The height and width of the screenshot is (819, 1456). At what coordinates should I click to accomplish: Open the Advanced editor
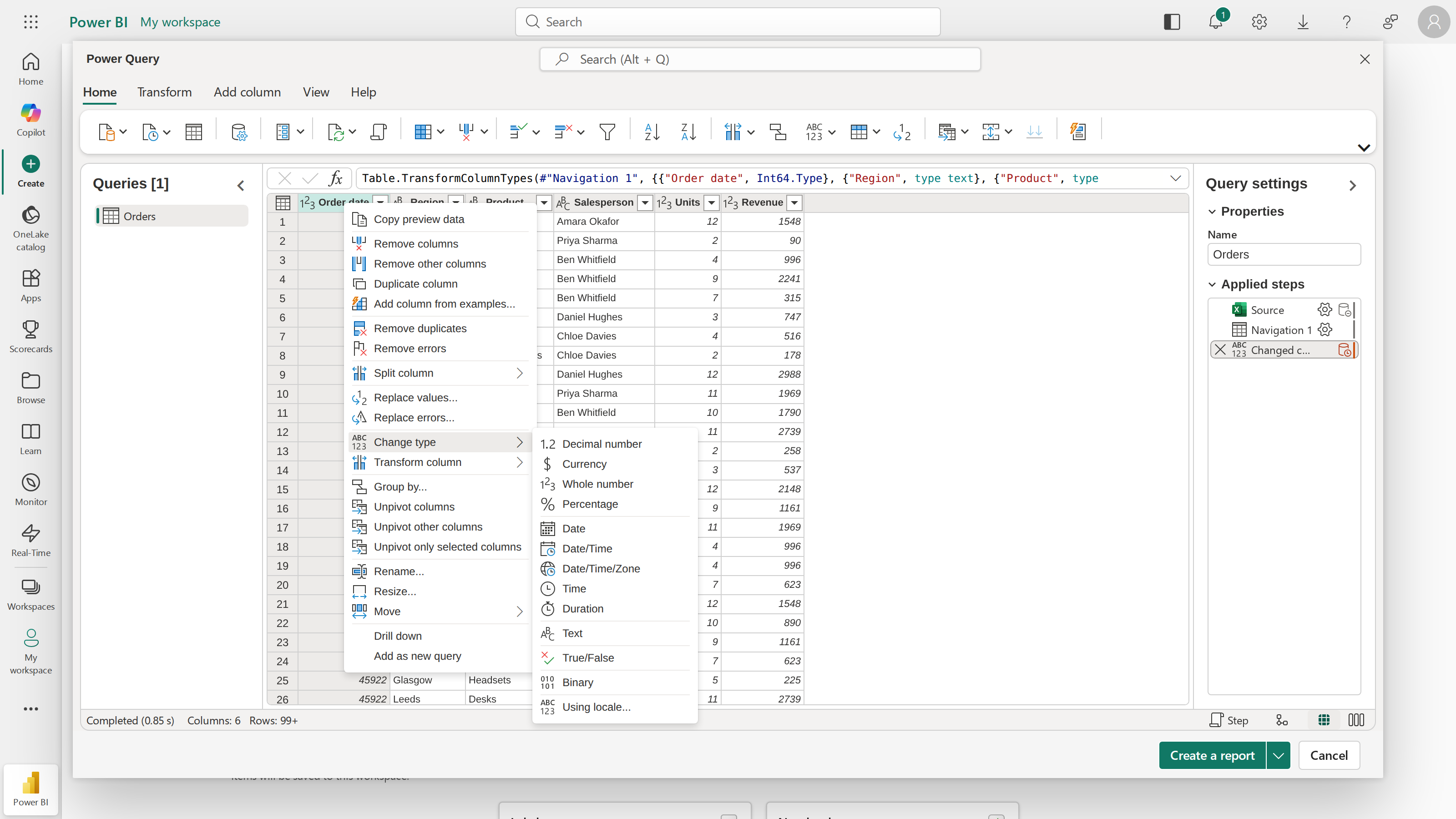pos(378,131)
